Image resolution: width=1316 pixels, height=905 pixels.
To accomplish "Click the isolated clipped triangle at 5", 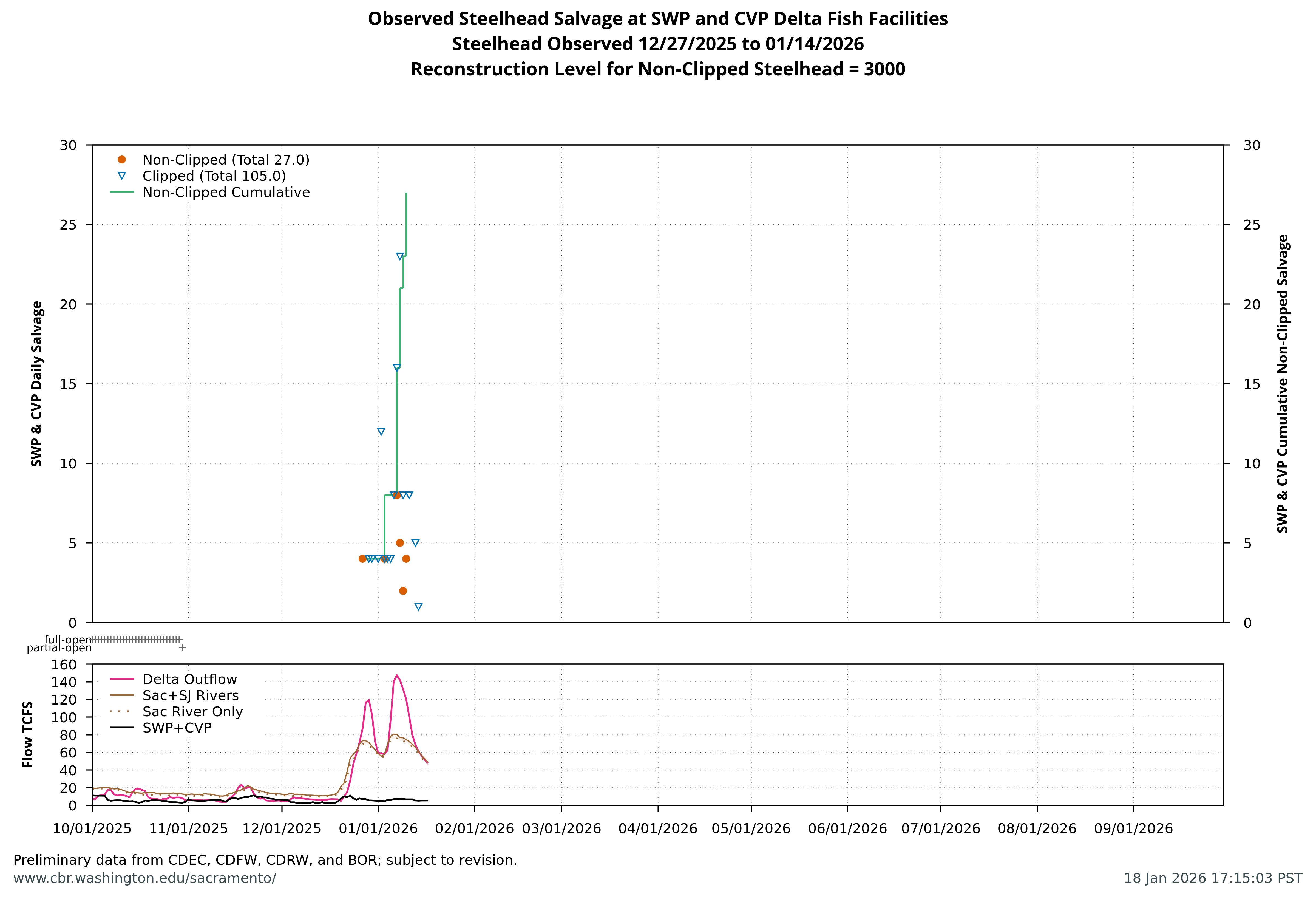I will [415, 543].
